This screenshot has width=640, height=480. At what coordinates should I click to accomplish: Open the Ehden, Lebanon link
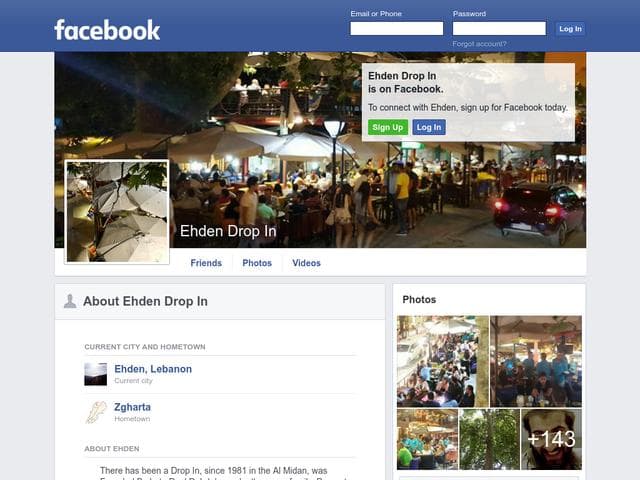(x=153, y=369)
